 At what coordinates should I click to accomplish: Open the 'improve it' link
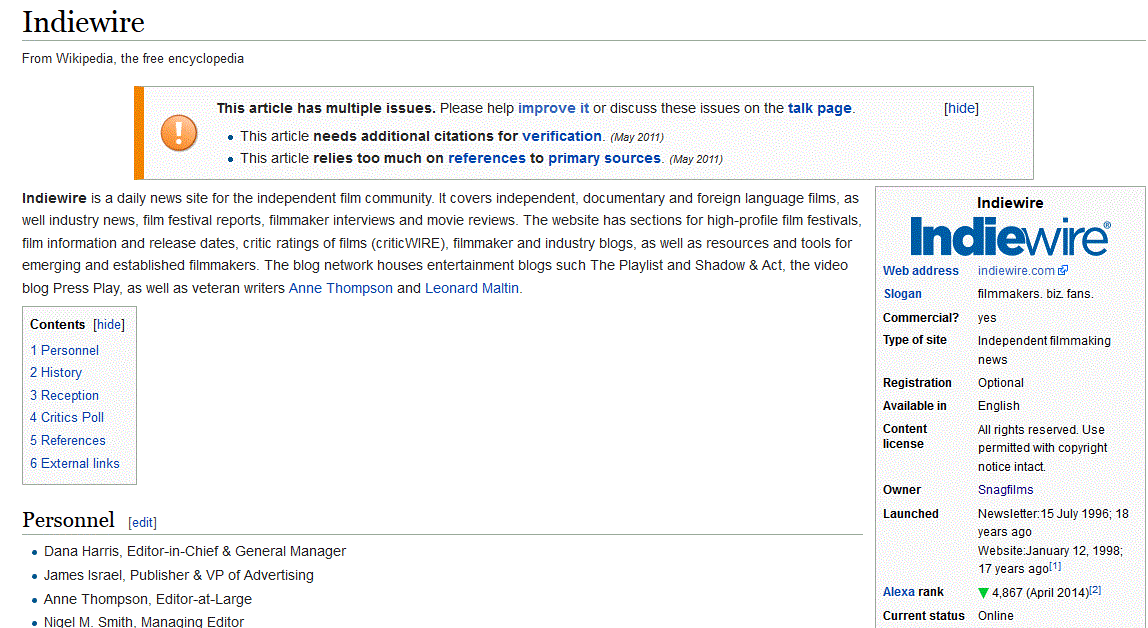click(x=554, y=108)
